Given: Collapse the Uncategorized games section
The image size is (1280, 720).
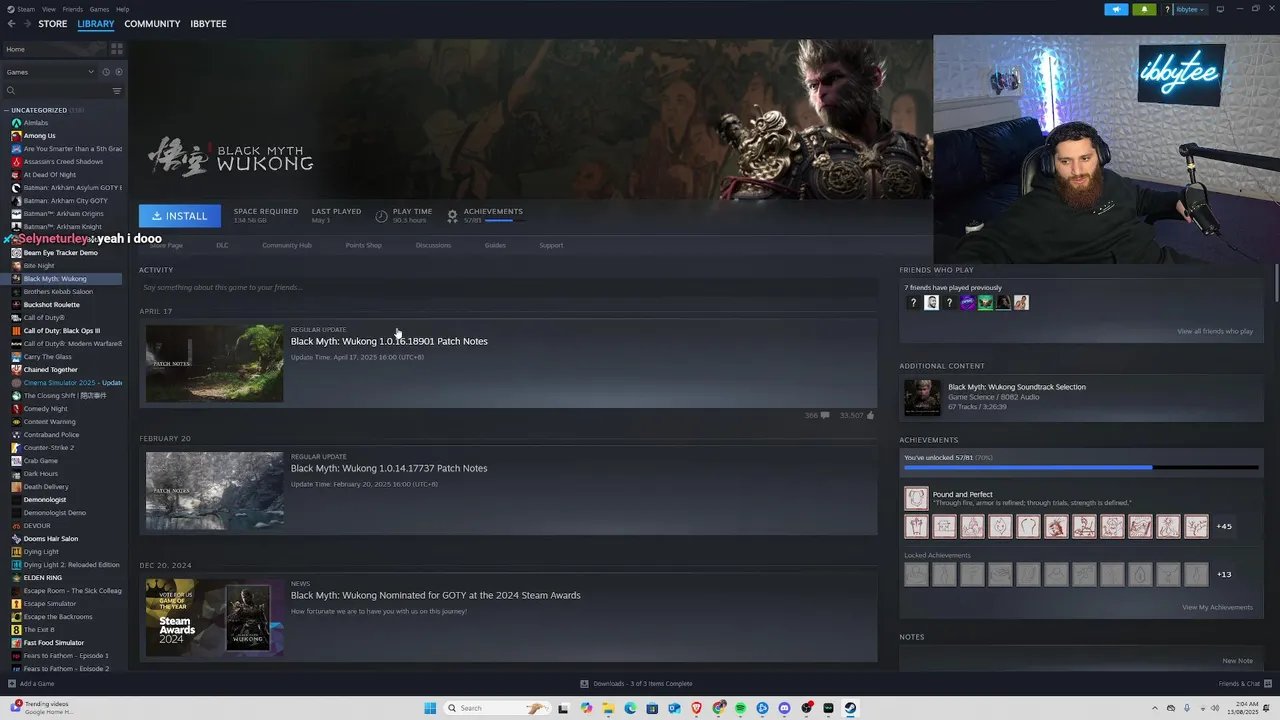Looking at the screenshot, I should pos(7,110).
